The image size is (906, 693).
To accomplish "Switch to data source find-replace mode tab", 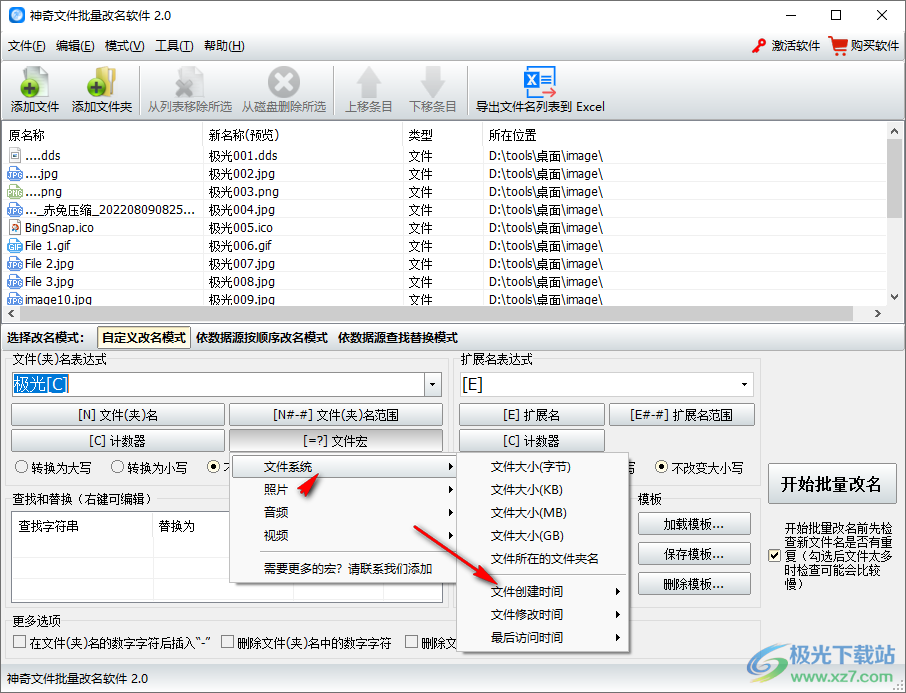I will [398, 338].
